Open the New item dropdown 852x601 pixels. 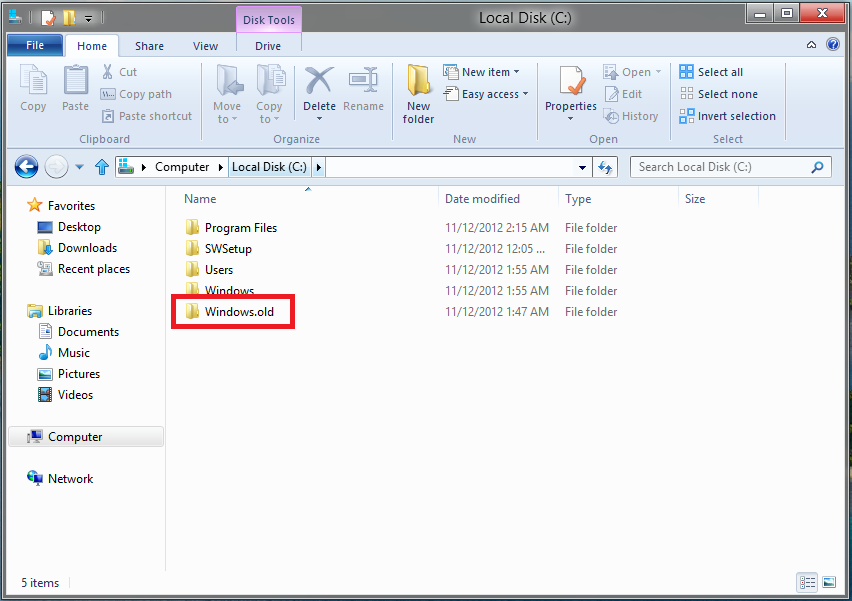tap(481, 72)
